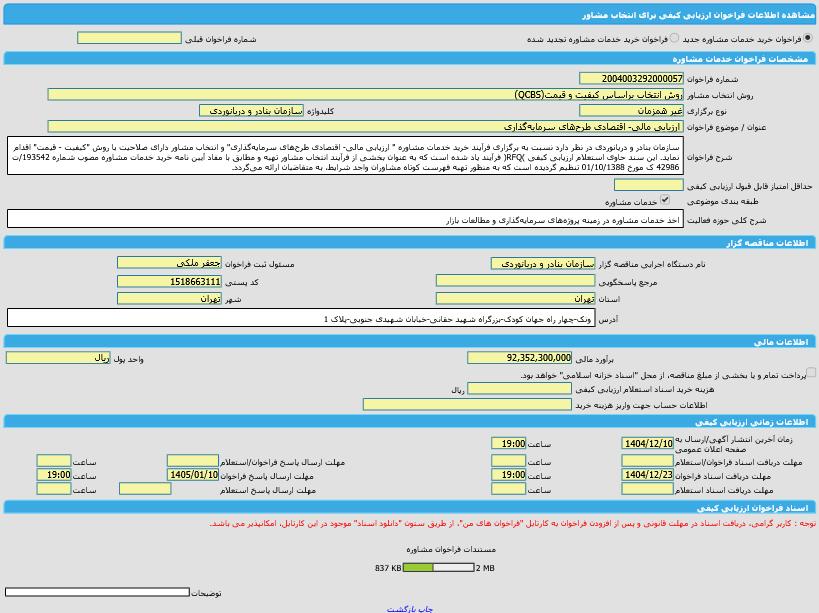Click the publication date field 1404/12/10
This screenshot has height=613, width=819.
647,443
